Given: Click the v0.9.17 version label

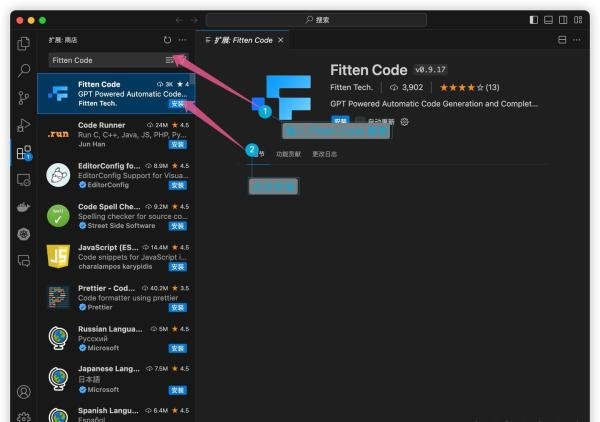Looking at the screenshot, I should coord(430,70).
